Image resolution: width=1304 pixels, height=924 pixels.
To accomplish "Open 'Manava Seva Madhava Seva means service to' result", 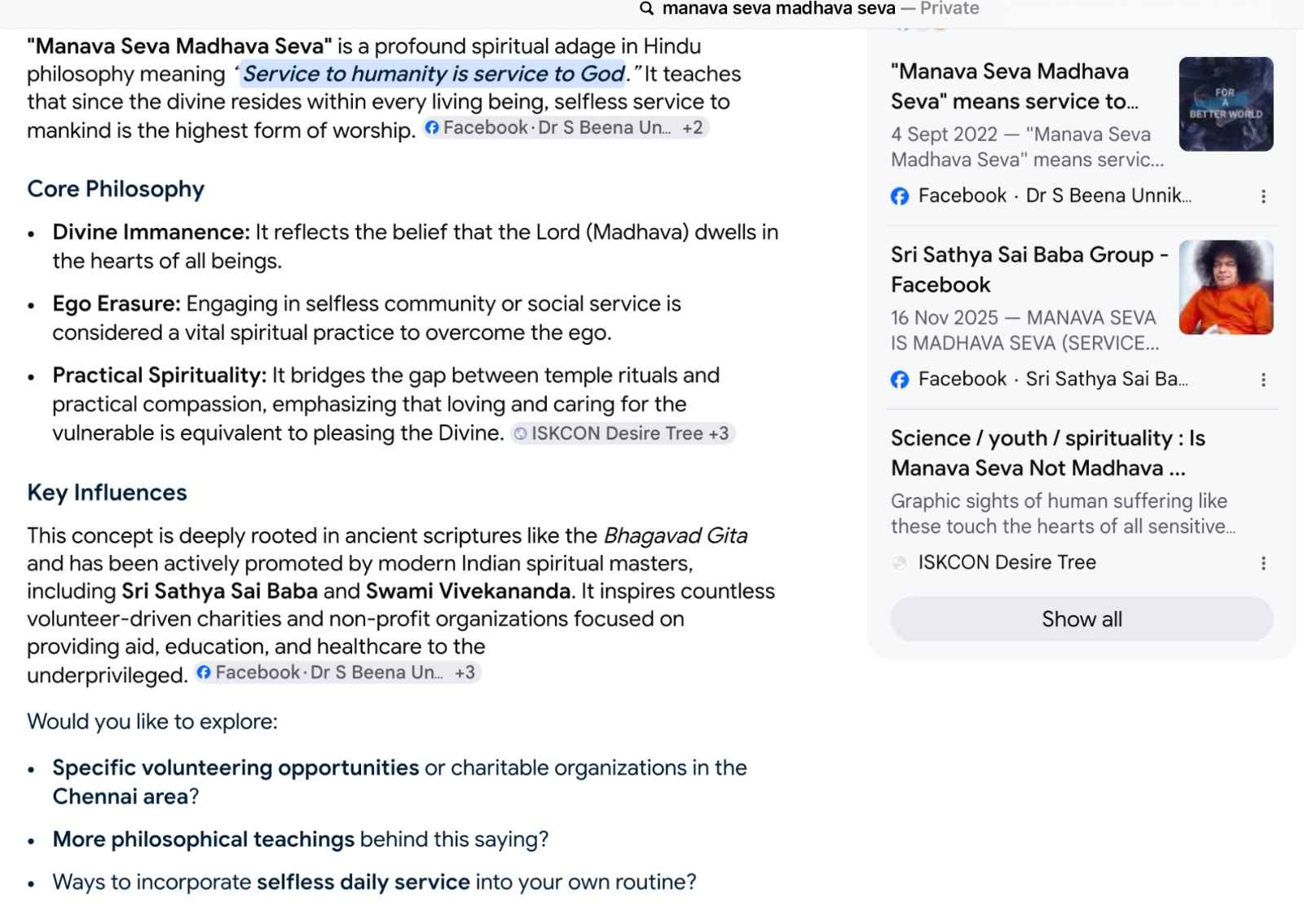I will 1015,86.
